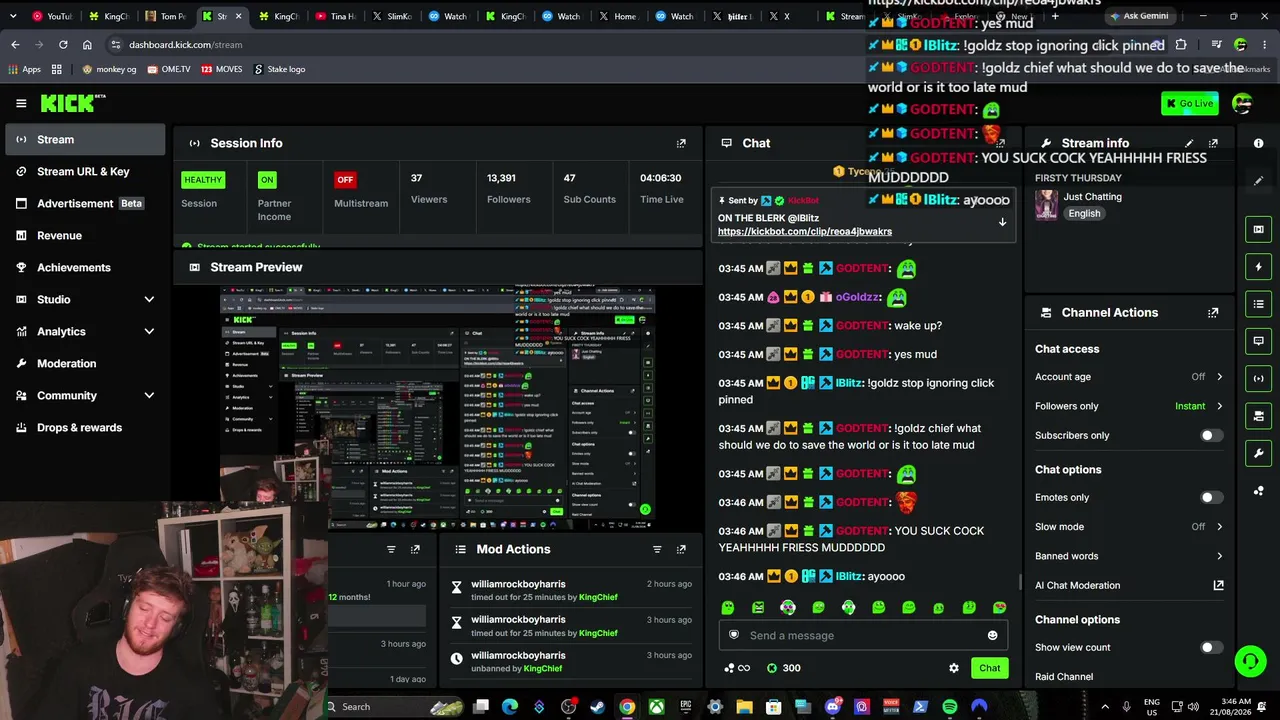Open Drops & rewards page

(85, 427)
